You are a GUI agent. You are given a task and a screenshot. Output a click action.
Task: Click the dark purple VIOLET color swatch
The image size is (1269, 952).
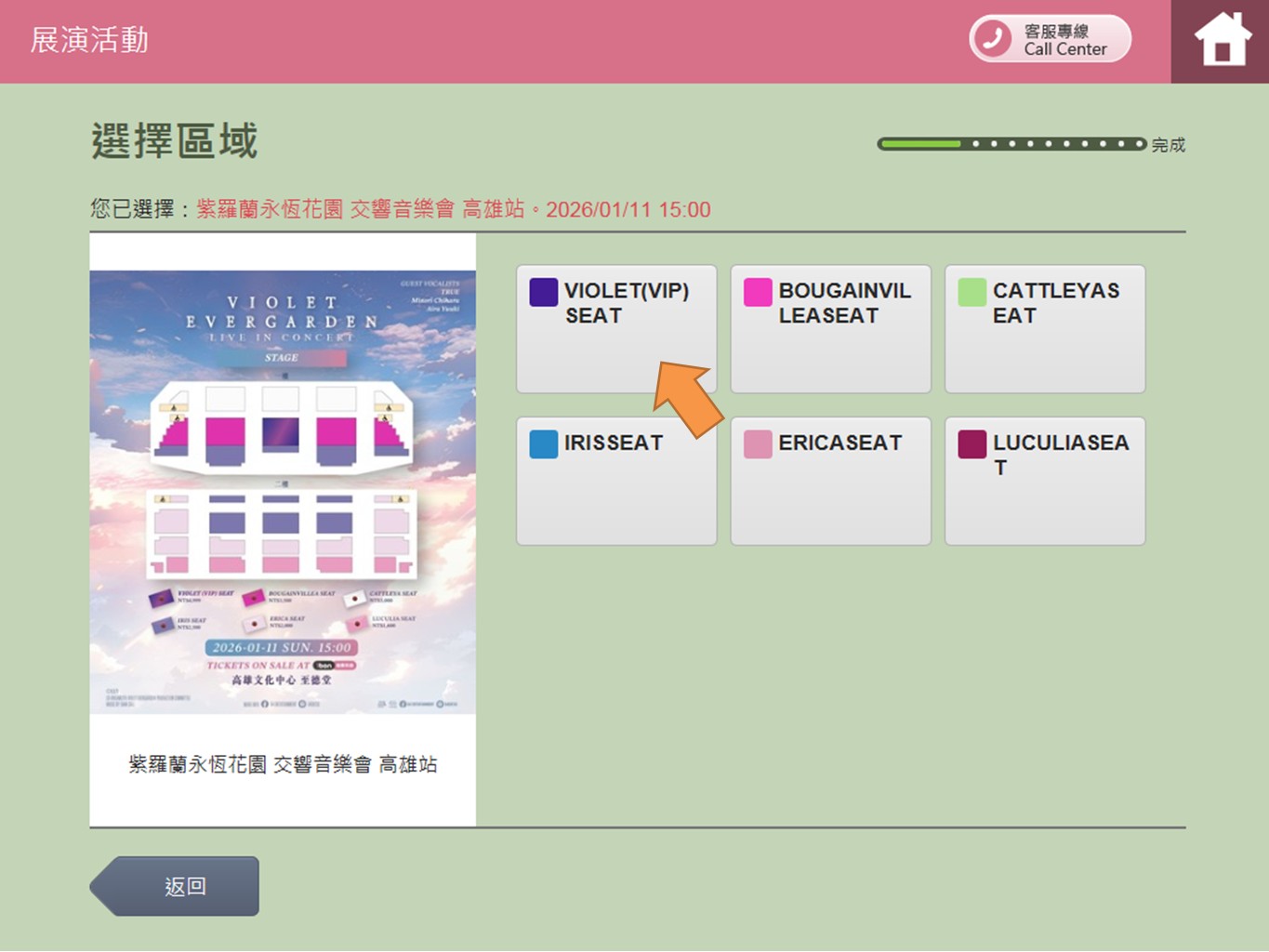pyautogui.click(x=543, y=292)
